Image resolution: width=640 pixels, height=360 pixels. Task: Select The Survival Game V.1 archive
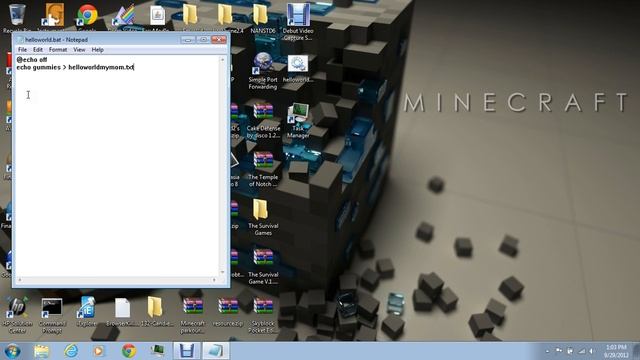pyautogui.click(x=263, y=266)
